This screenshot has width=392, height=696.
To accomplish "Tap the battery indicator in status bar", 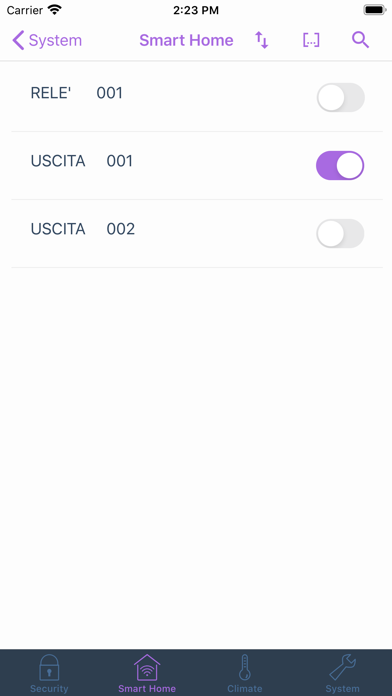I will click(x=375, y=10).
